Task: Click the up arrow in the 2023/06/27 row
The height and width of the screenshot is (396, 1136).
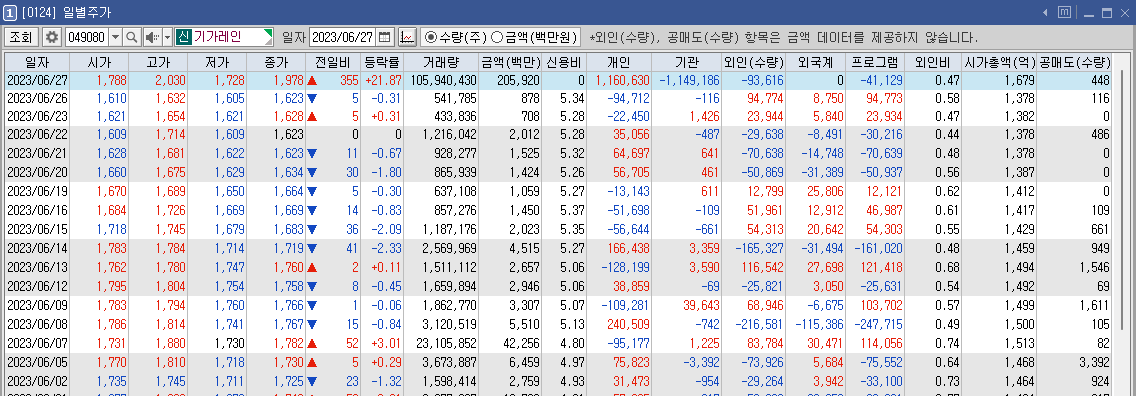Action: pyautogui.click(x=312, y=80)
